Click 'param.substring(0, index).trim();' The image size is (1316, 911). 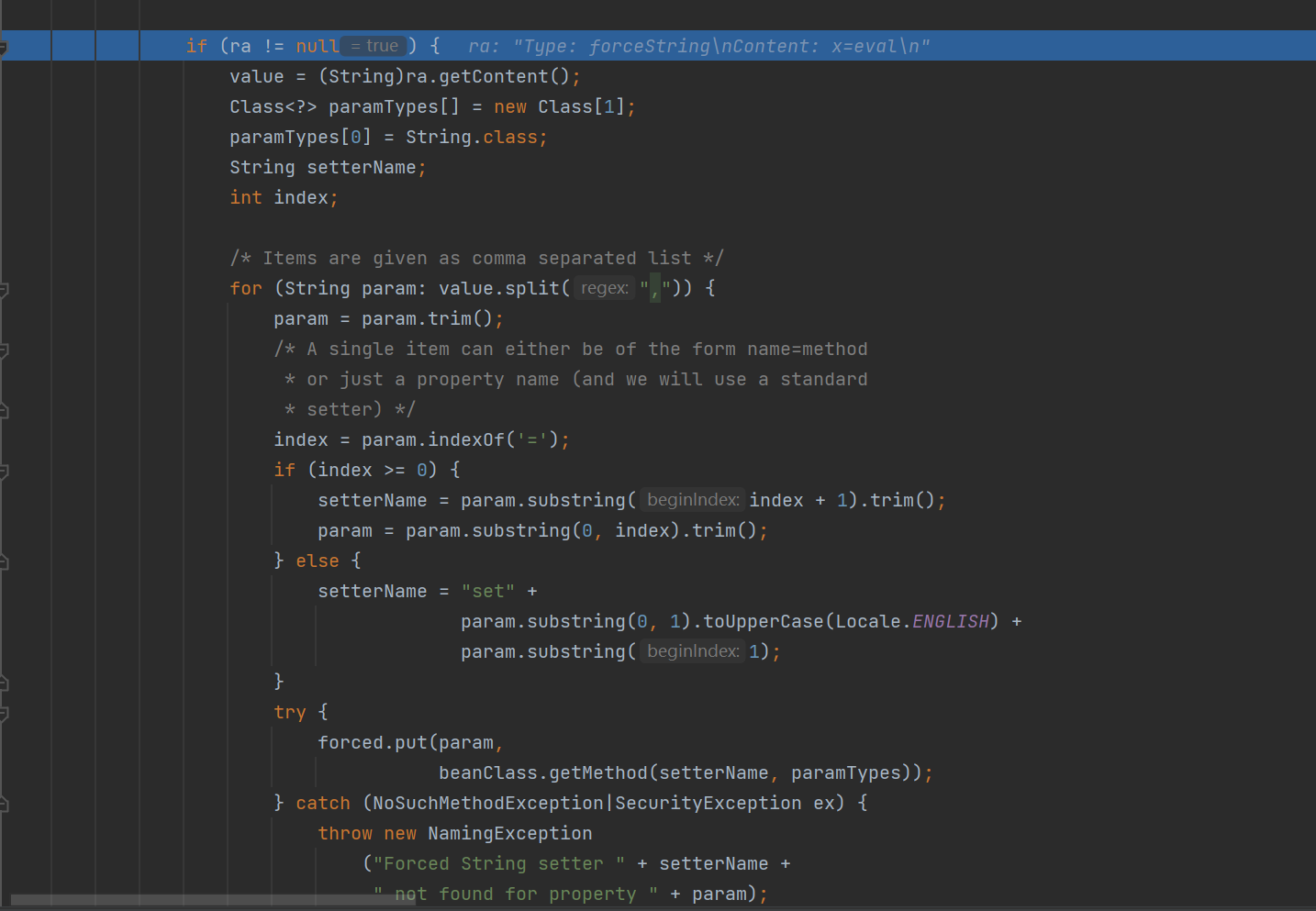pos(586,530)
